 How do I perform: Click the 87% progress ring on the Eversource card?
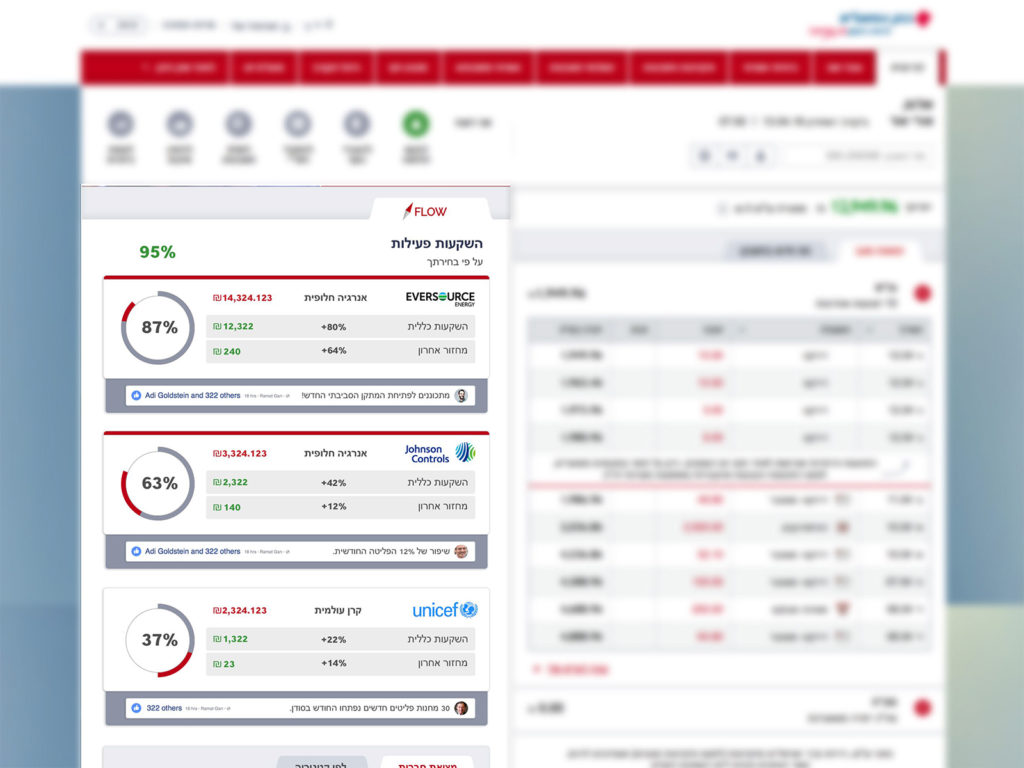point(156,326)
